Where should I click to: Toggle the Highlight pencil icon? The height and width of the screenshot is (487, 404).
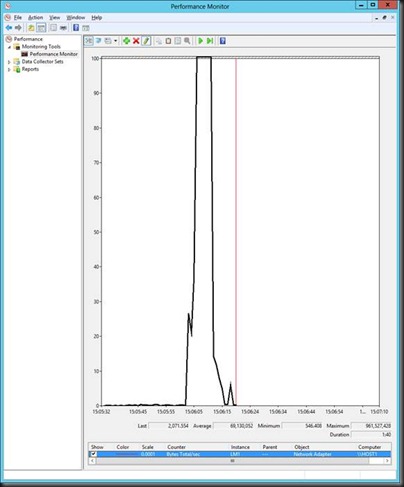click(x=146, y=41)
